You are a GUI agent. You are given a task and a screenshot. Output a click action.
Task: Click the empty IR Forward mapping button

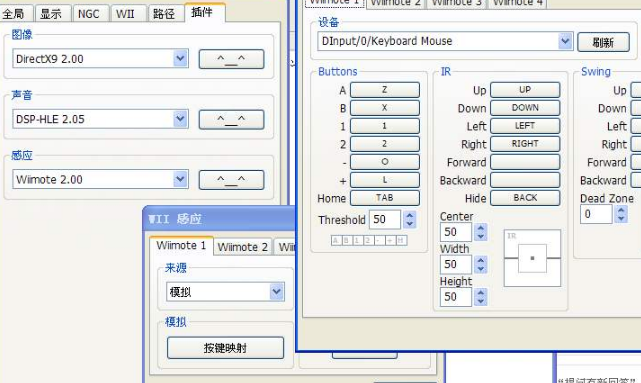point(525,162)
